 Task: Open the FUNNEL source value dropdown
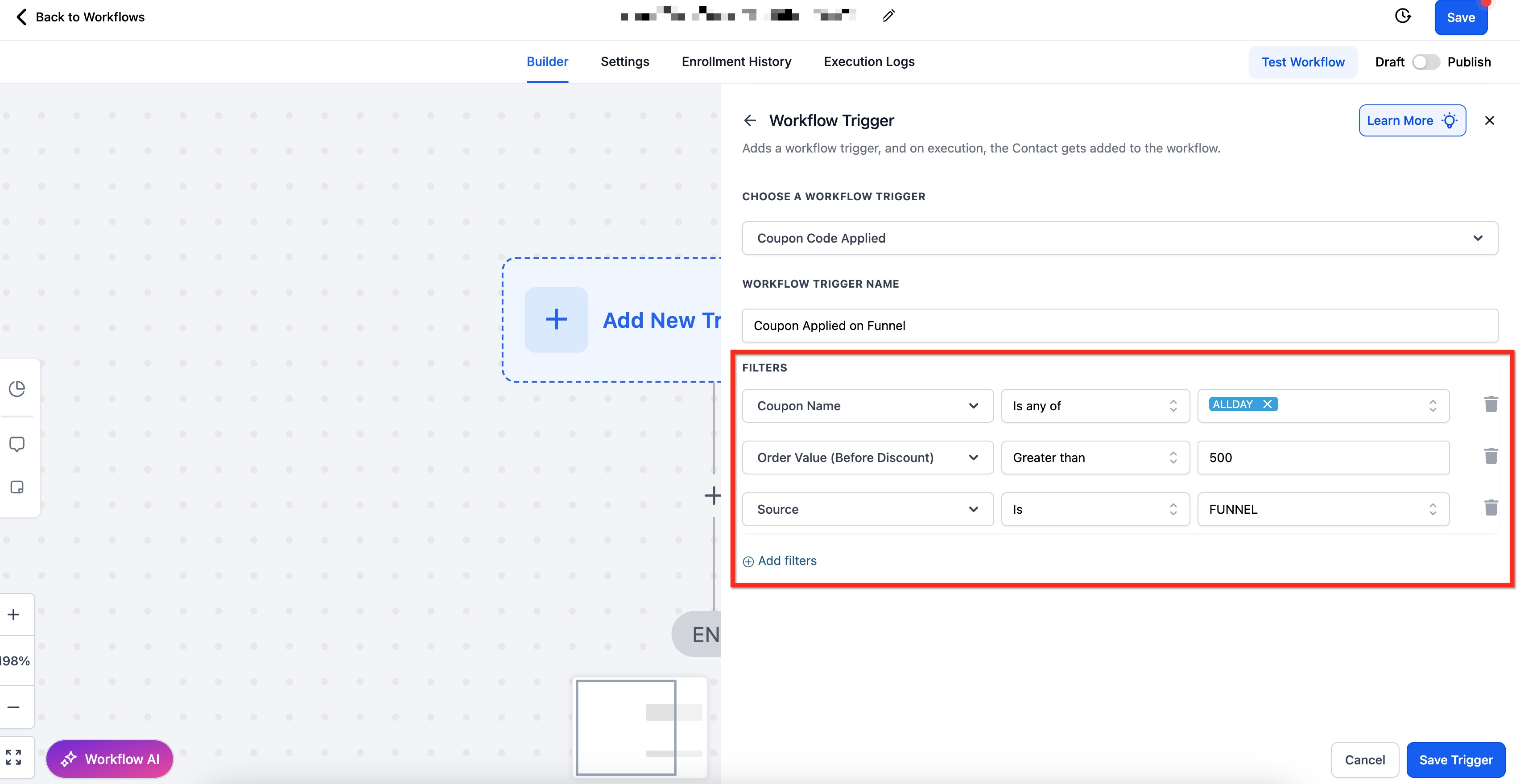click(1322, 509)
